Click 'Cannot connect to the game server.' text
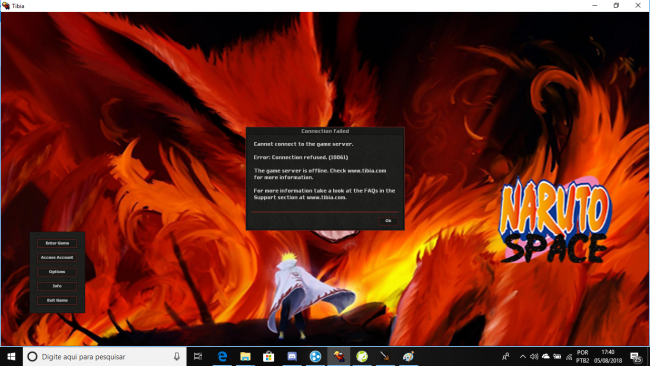Viewport: 650px width, 366px height. 303,144
